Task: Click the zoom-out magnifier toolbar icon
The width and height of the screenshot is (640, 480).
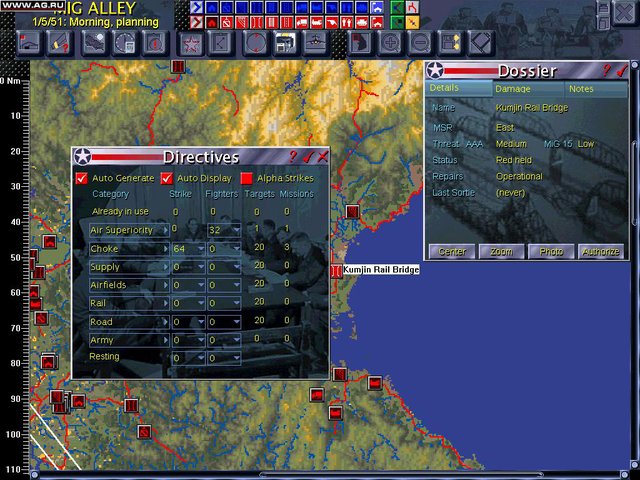Action: click(421, 43)
